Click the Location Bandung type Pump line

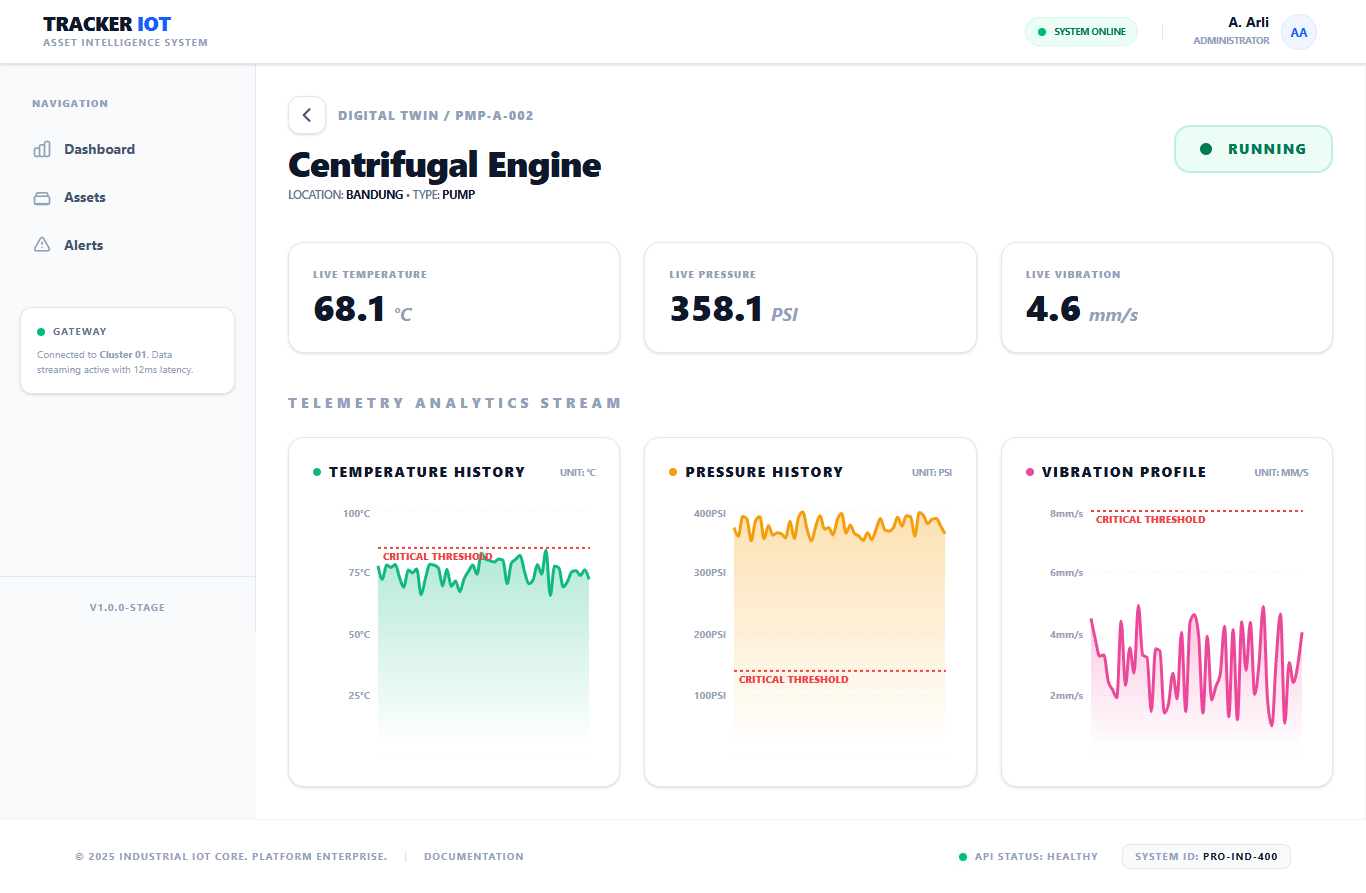coord(382,195)
